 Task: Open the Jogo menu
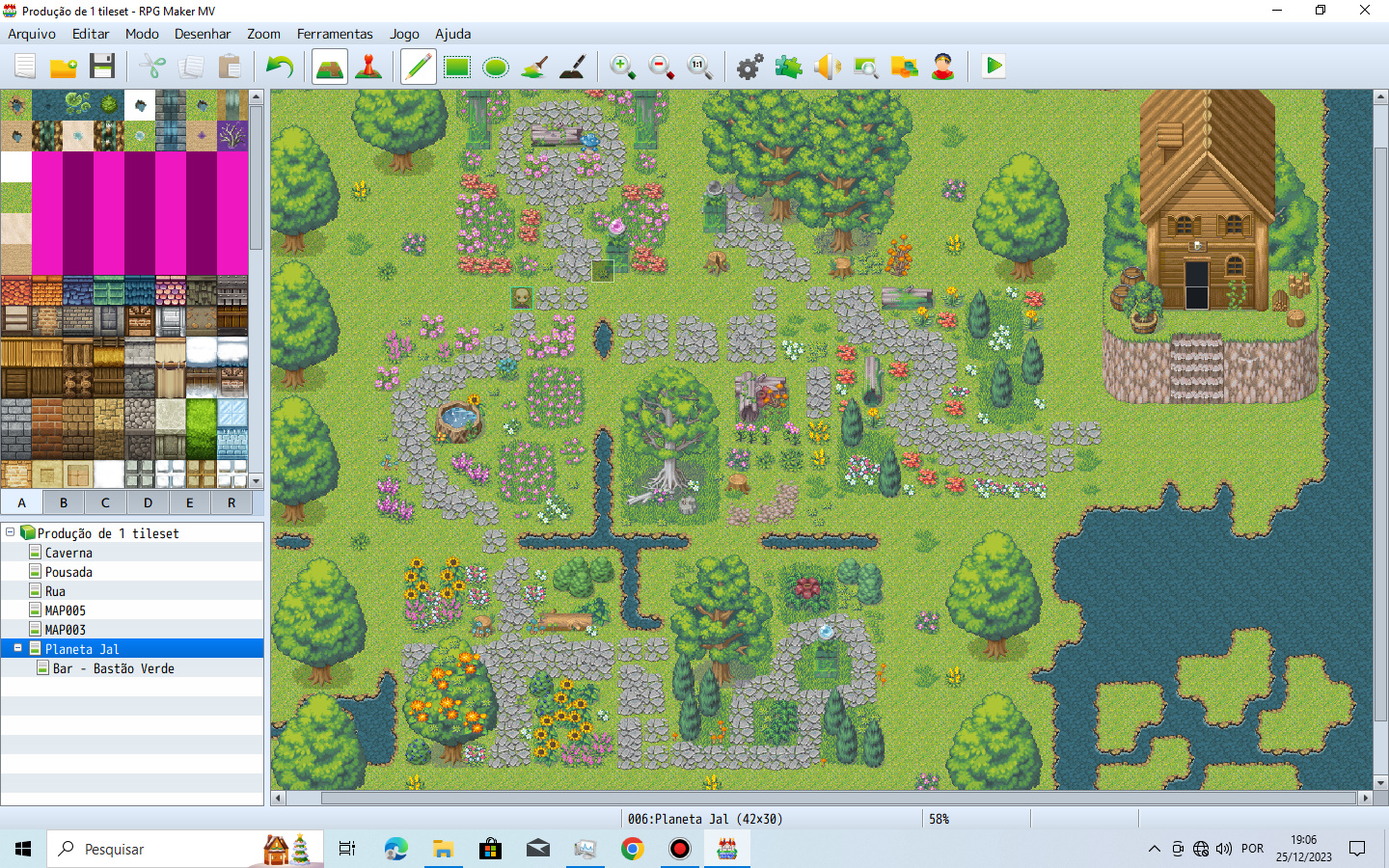click(x=404, y=34)
